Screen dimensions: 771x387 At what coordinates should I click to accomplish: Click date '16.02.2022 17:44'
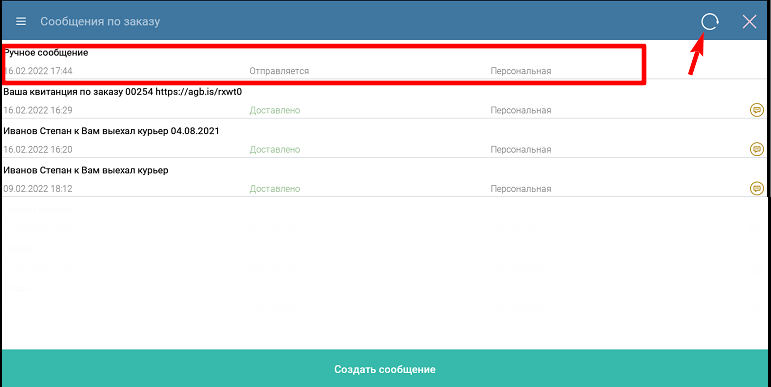pyautogui.click(x=38, y=71)
